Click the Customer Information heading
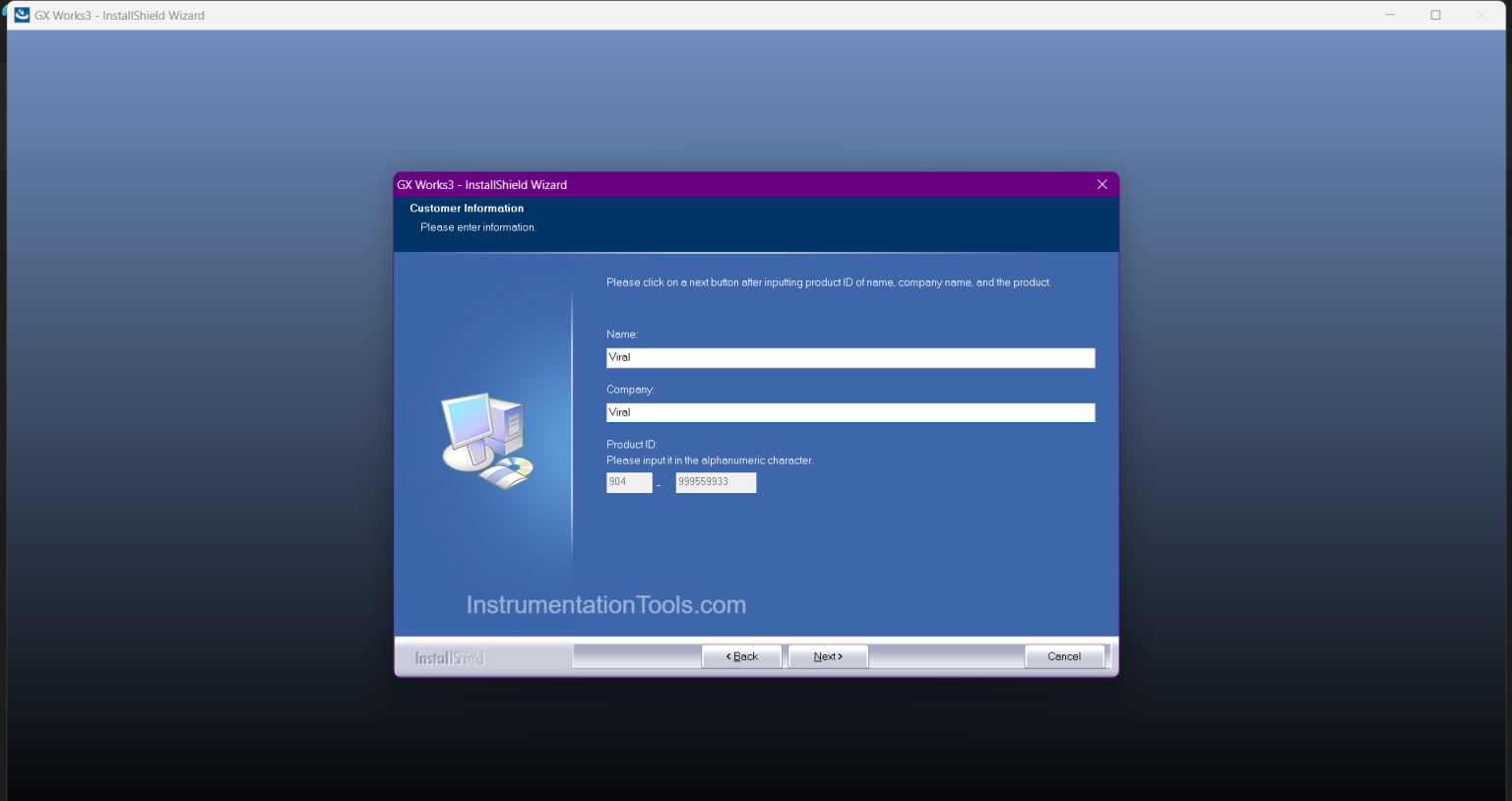This screenshot has width=1512, height=801. pyautogui.click(x=467, y=209)
